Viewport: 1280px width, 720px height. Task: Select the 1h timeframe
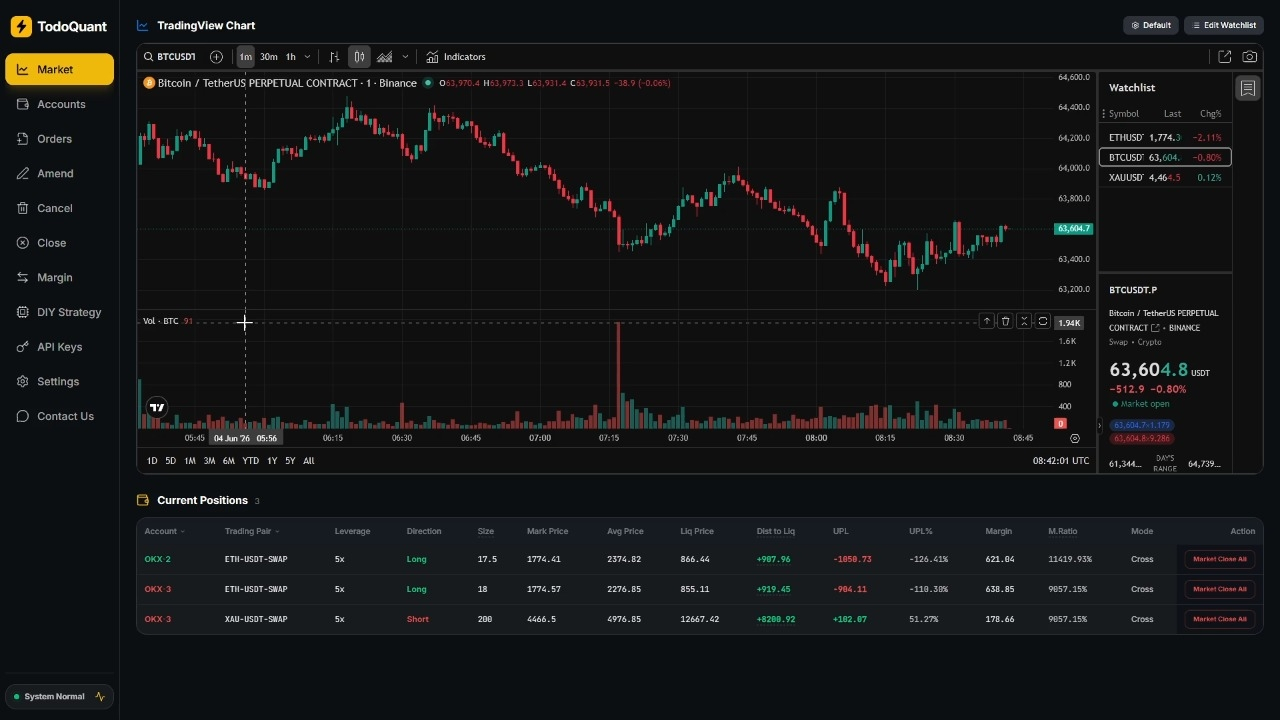[x=290, y=57]
